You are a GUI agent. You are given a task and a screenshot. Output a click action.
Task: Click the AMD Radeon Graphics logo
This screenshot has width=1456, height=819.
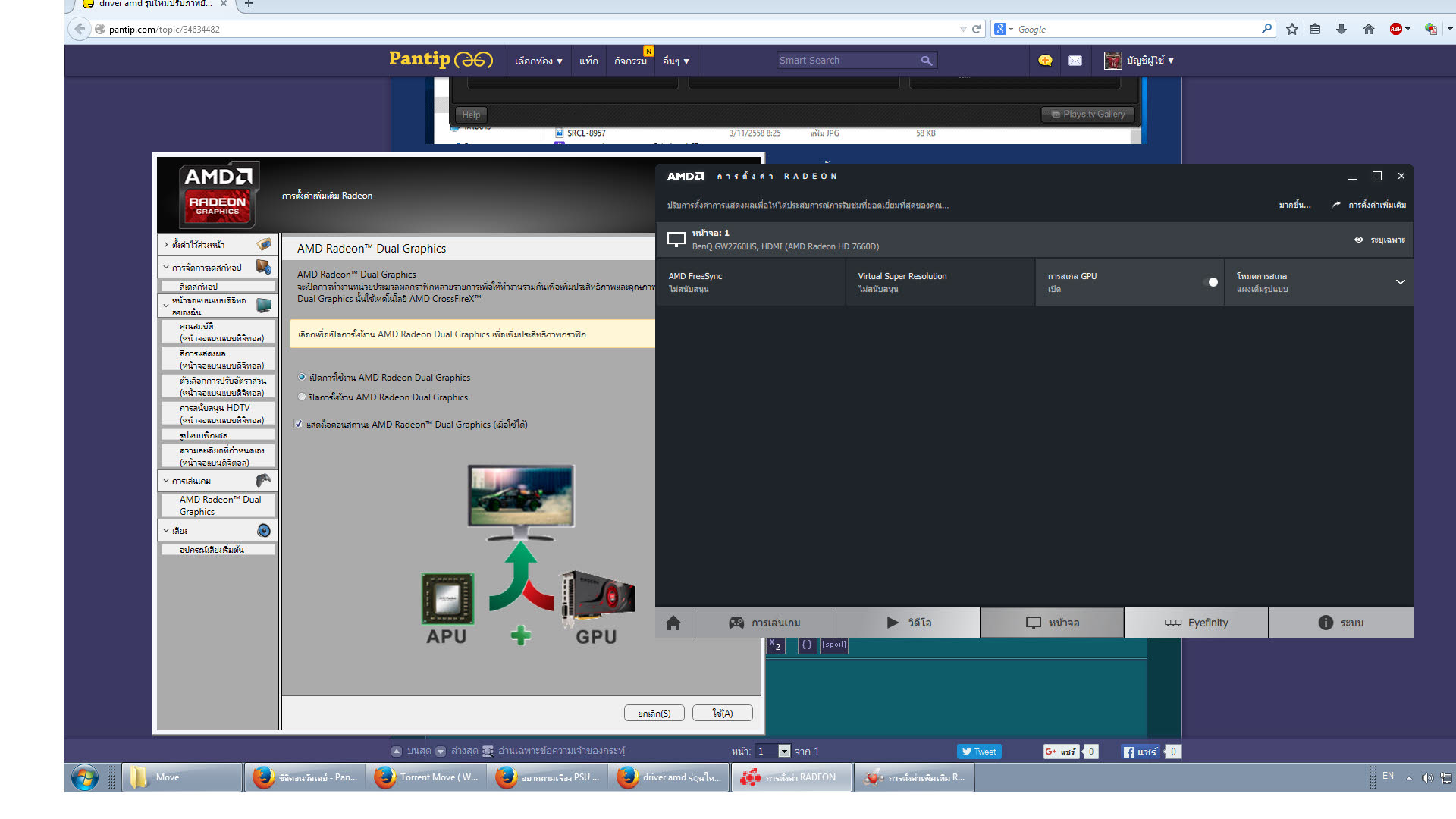(218, 195)
